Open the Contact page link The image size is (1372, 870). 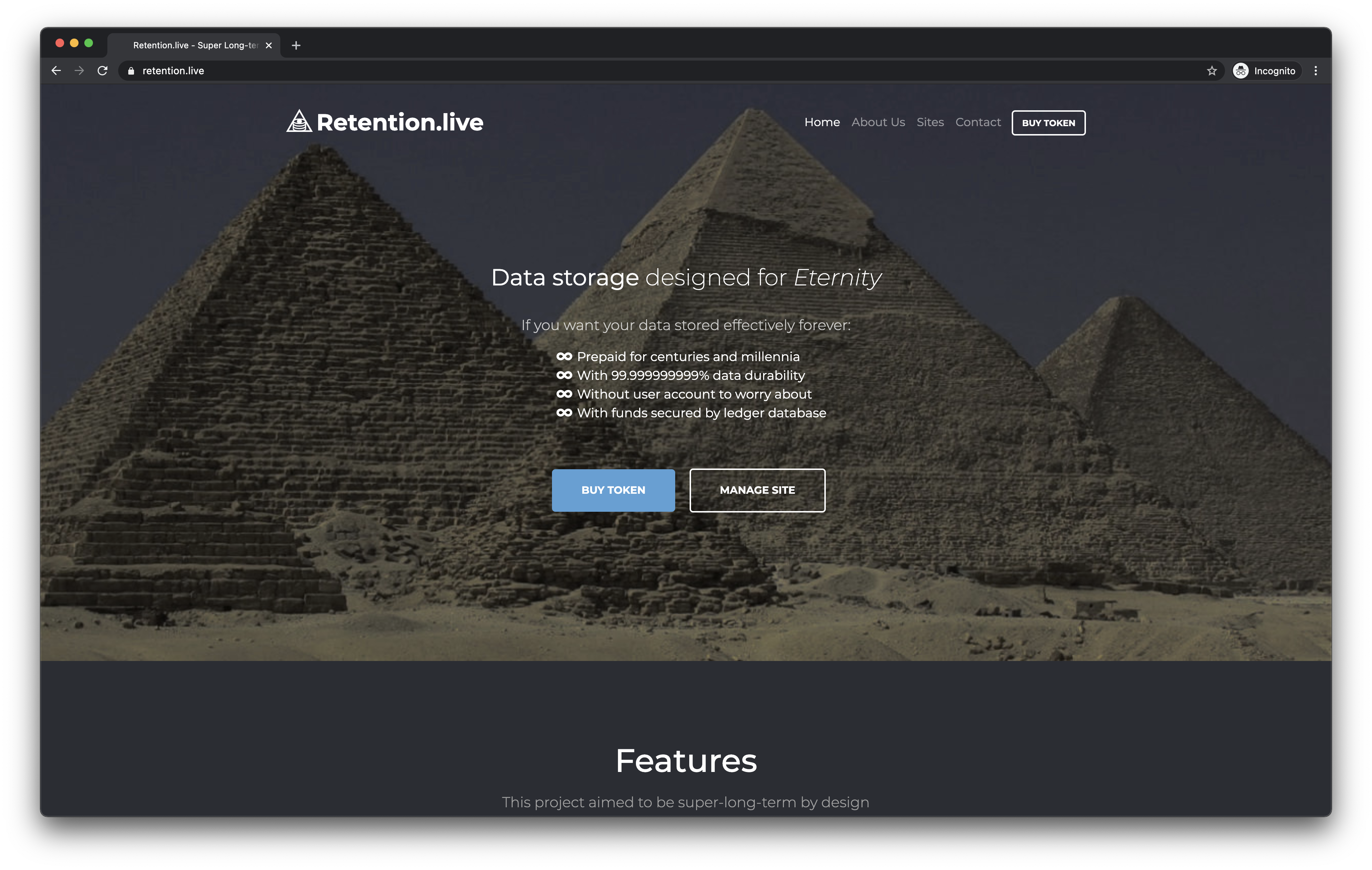(x=978, y=122)
